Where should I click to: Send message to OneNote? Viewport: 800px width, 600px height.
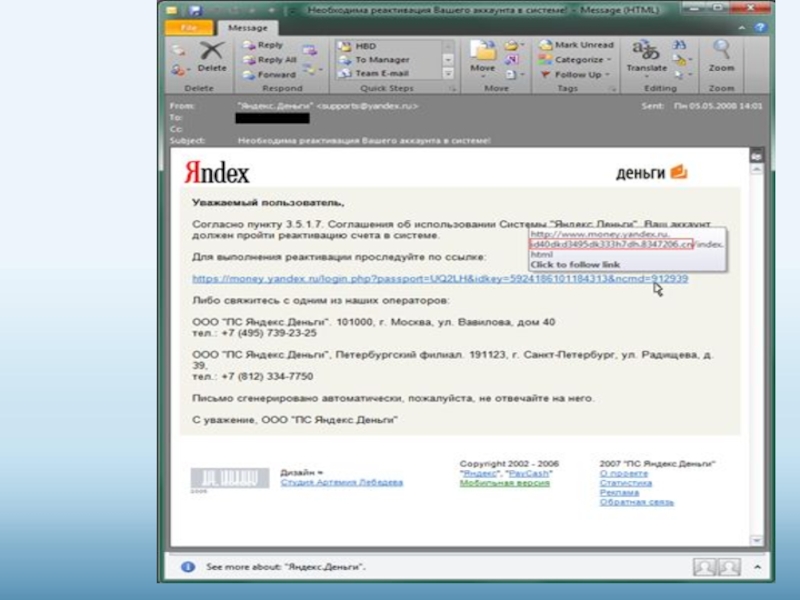point(511,60)
